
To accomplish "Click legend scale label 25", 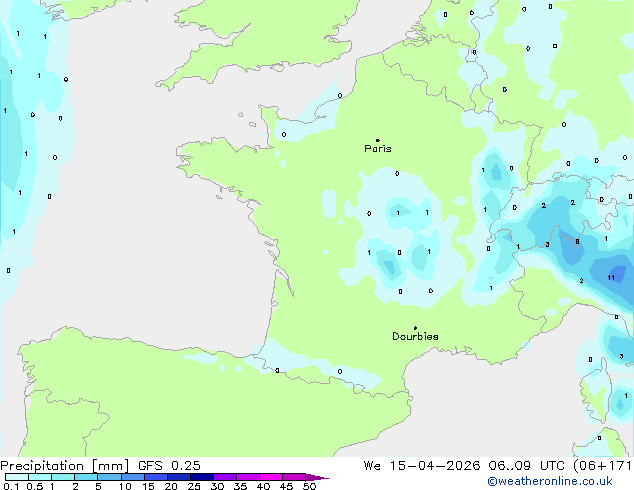I will (194, 486).
